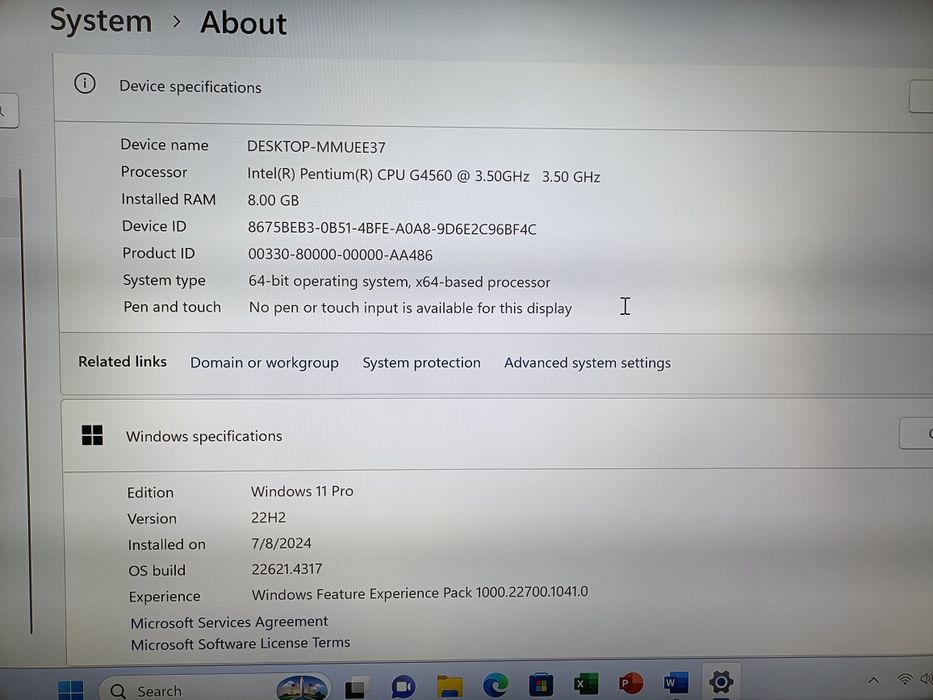
Task: Click the 'Processor' label
Action: [154, 172]
